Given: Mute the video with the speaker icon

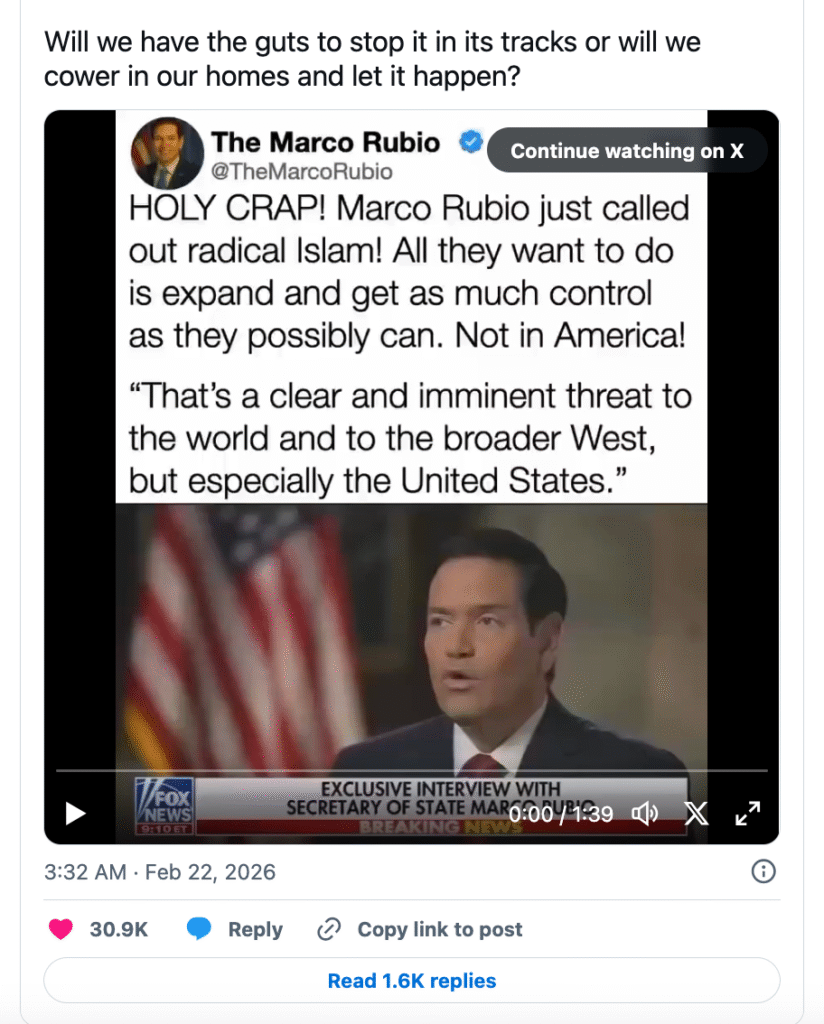Looking at the screenshot, I should (645, 814).
